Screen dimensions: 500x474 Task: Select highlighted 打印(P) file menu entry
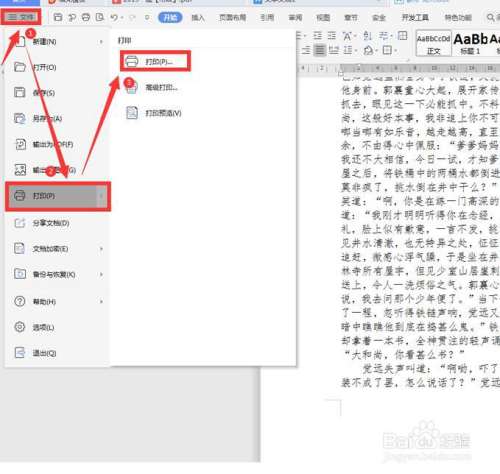point(57,196)
